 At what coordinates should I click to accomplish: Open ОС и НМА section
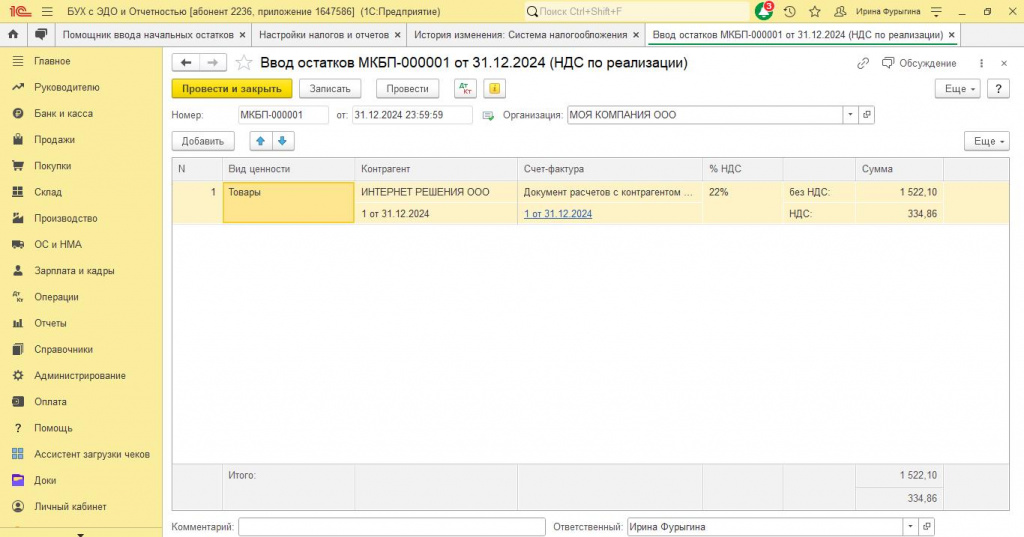58,244
